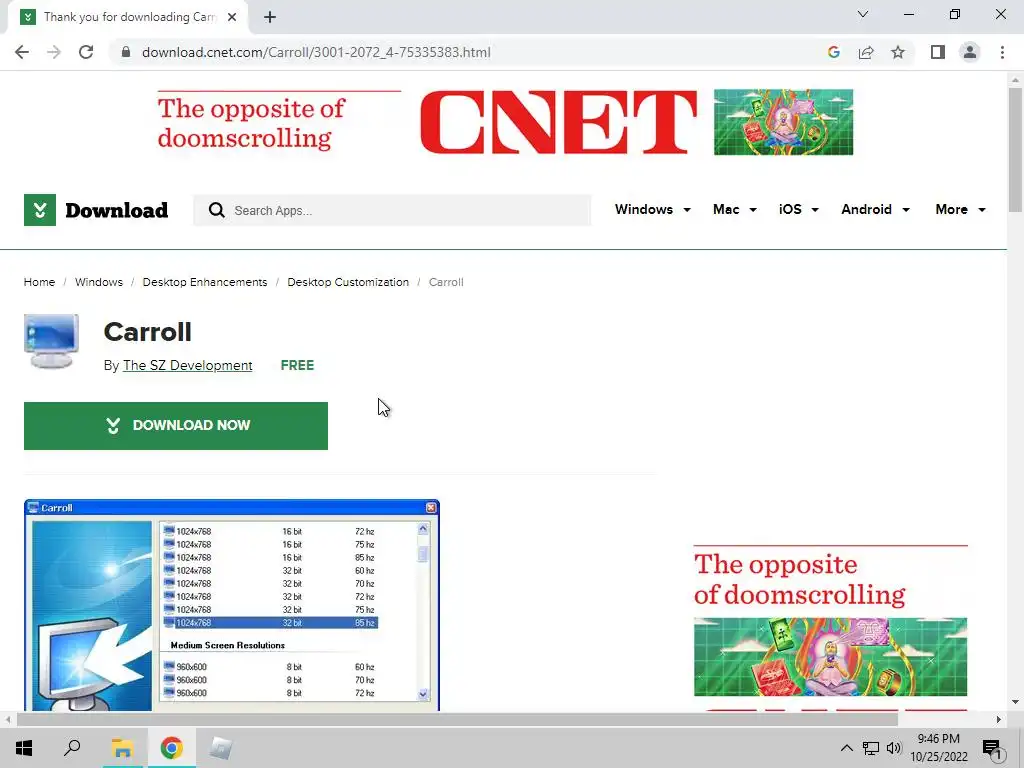The image size is (1024, 768).
Task: Click the green Download logo icon
Action: (x=40, y=210)
